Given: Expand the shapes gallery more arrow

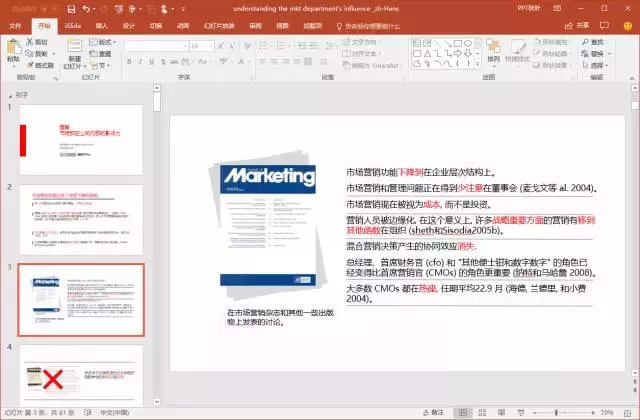Looking at the screenshot, I should [x=478, y=64].
